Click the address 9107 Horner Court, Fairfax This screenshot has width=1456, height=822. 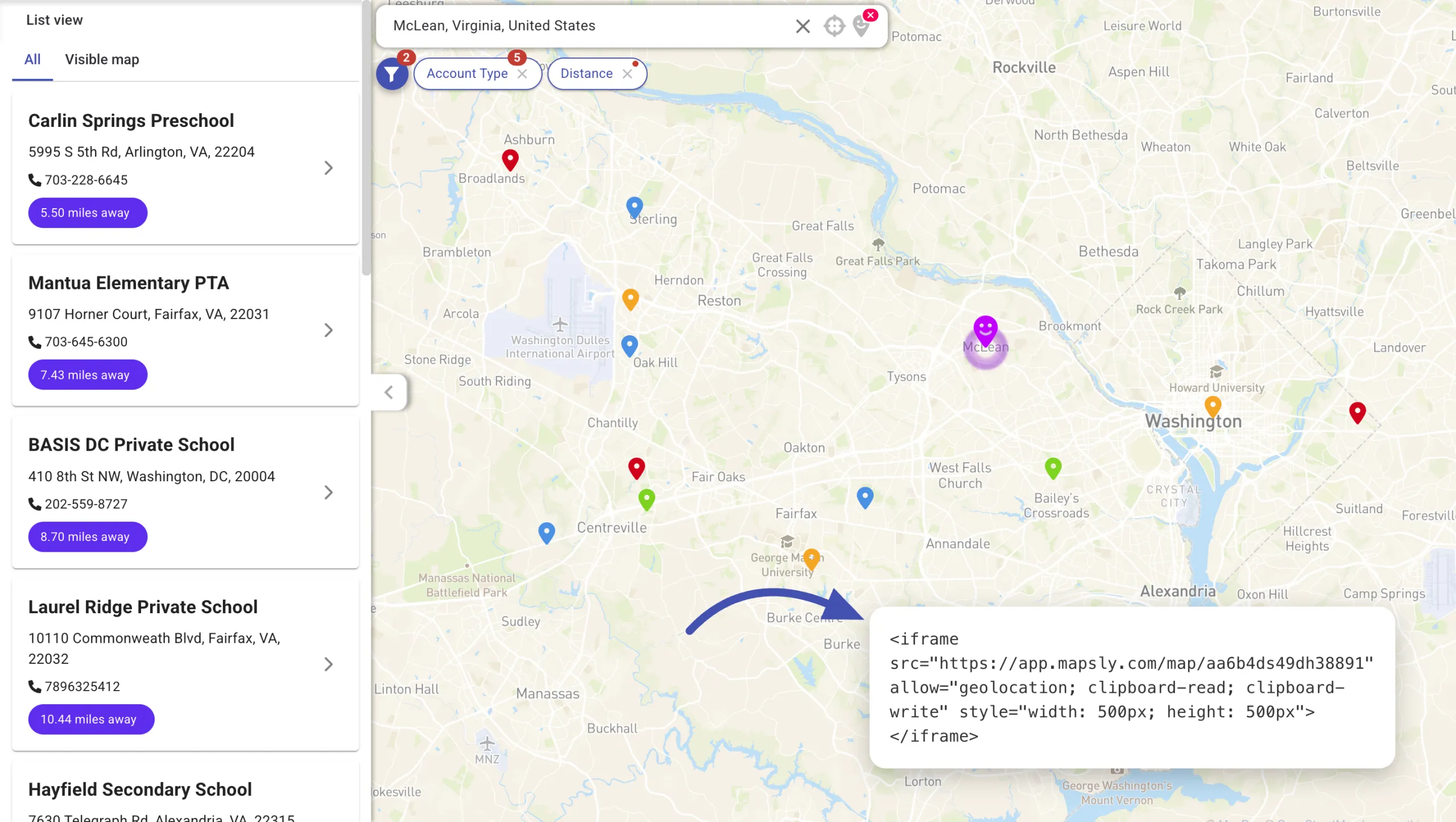pyautogui.click(x=148, y=315)
